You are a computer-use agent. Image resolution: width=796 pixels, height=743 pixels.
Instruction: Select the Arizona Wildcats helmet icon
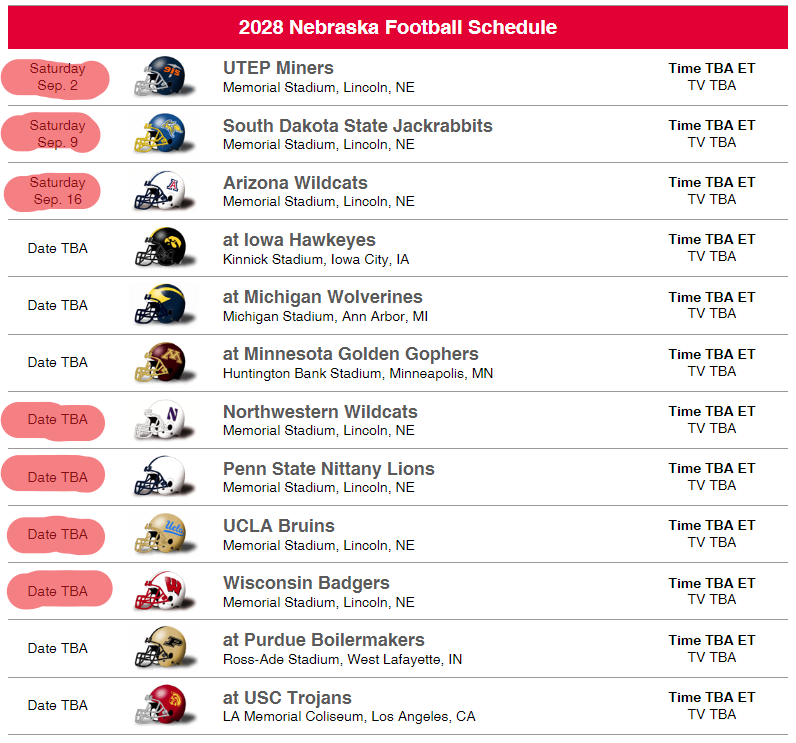163,191
